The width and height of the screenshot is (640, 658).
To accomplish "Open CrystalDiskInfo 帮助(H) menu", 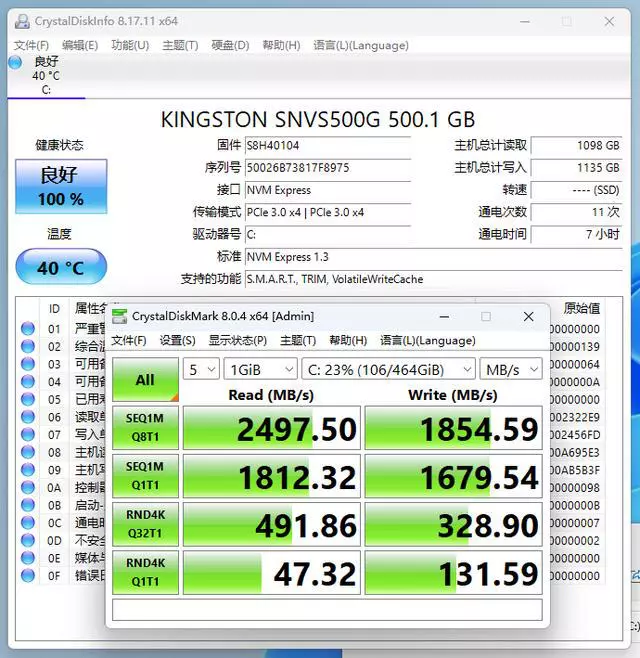I will coord(281,45).
